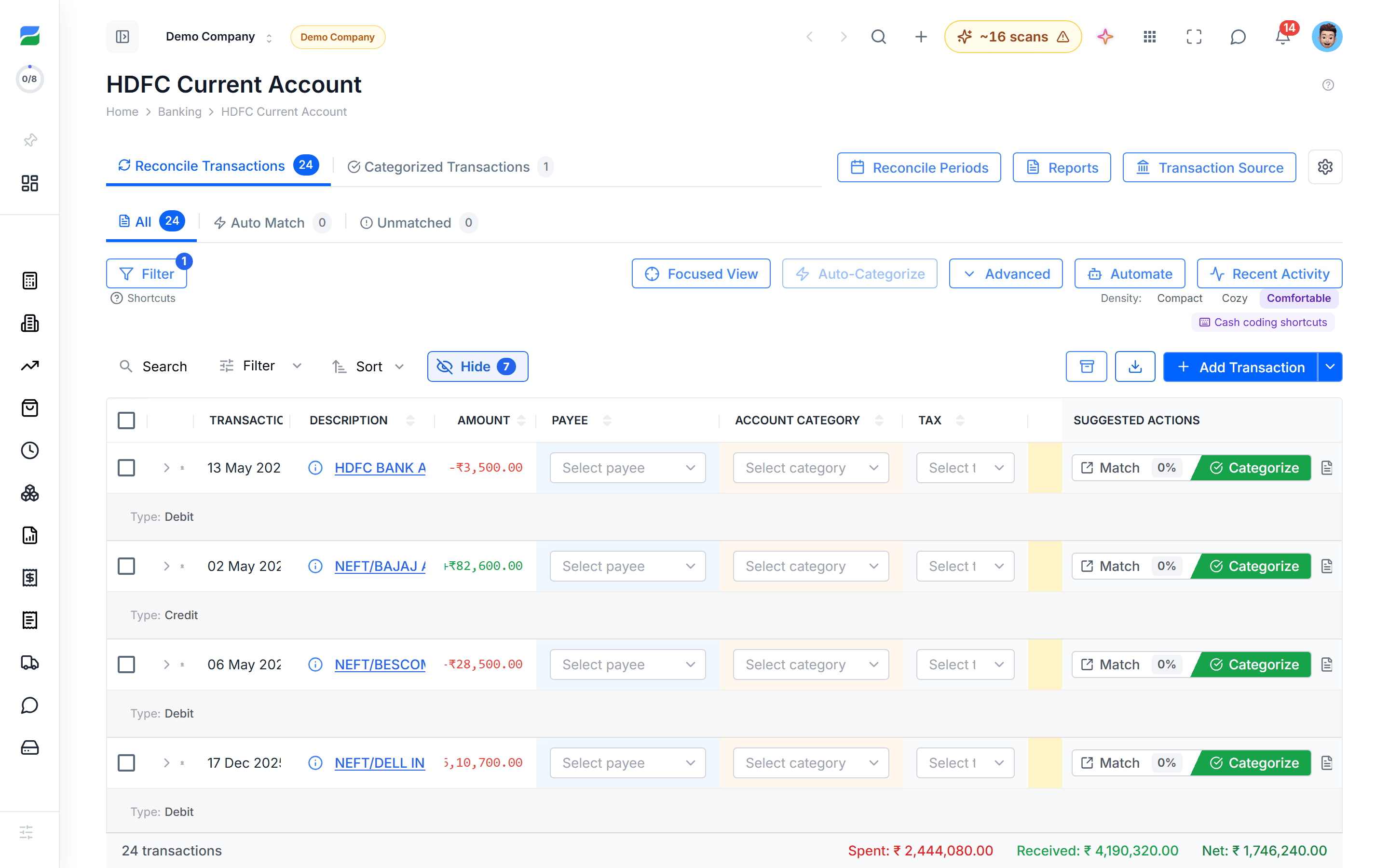
Task: Enter fullscreen mode icon
Action: pos(1194,37)
